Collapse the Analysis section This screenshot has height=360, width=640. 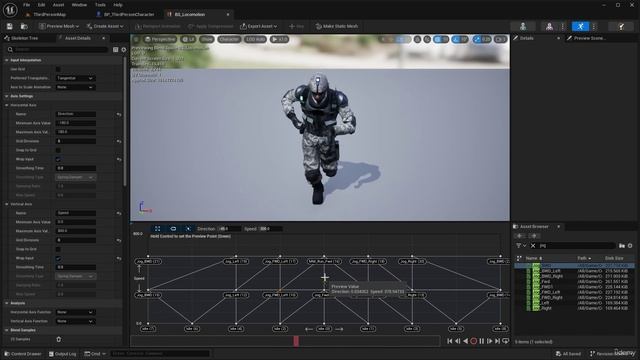click(x=7, y=303)
